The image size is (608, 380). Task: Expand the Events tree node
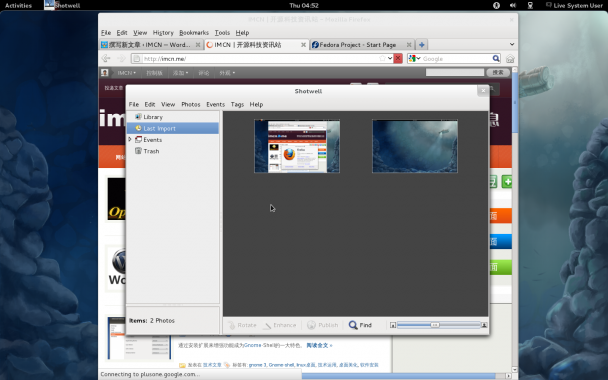coord(130,139)
